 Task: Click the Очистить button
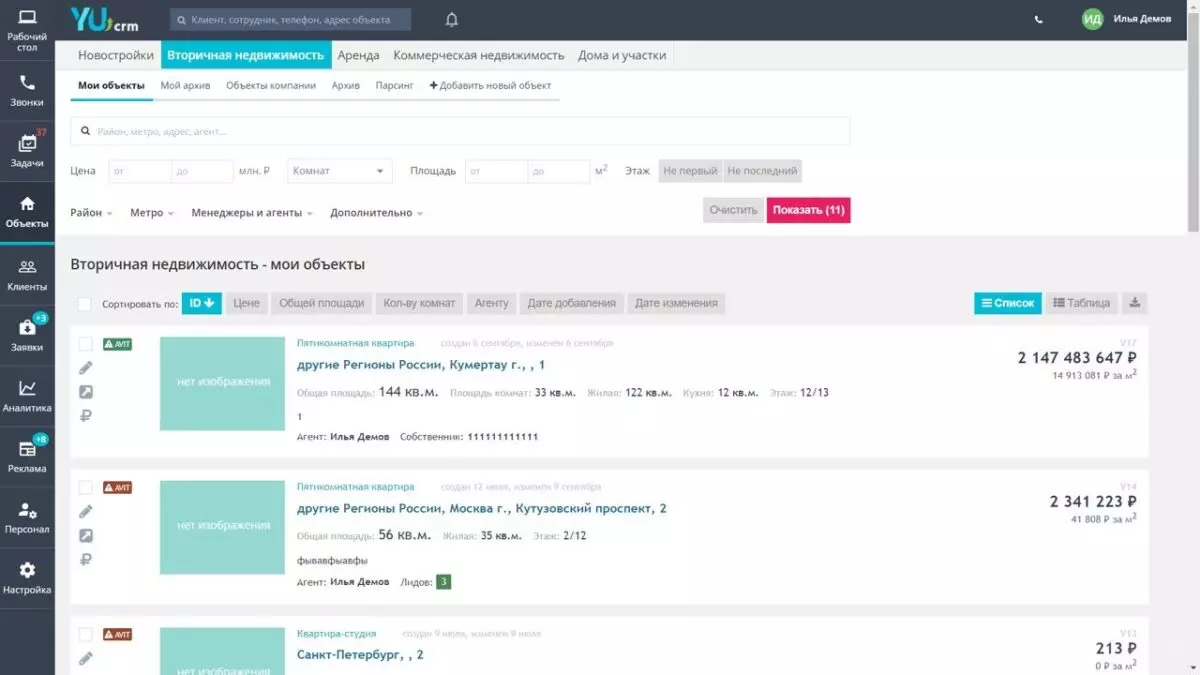pos(734,210)
